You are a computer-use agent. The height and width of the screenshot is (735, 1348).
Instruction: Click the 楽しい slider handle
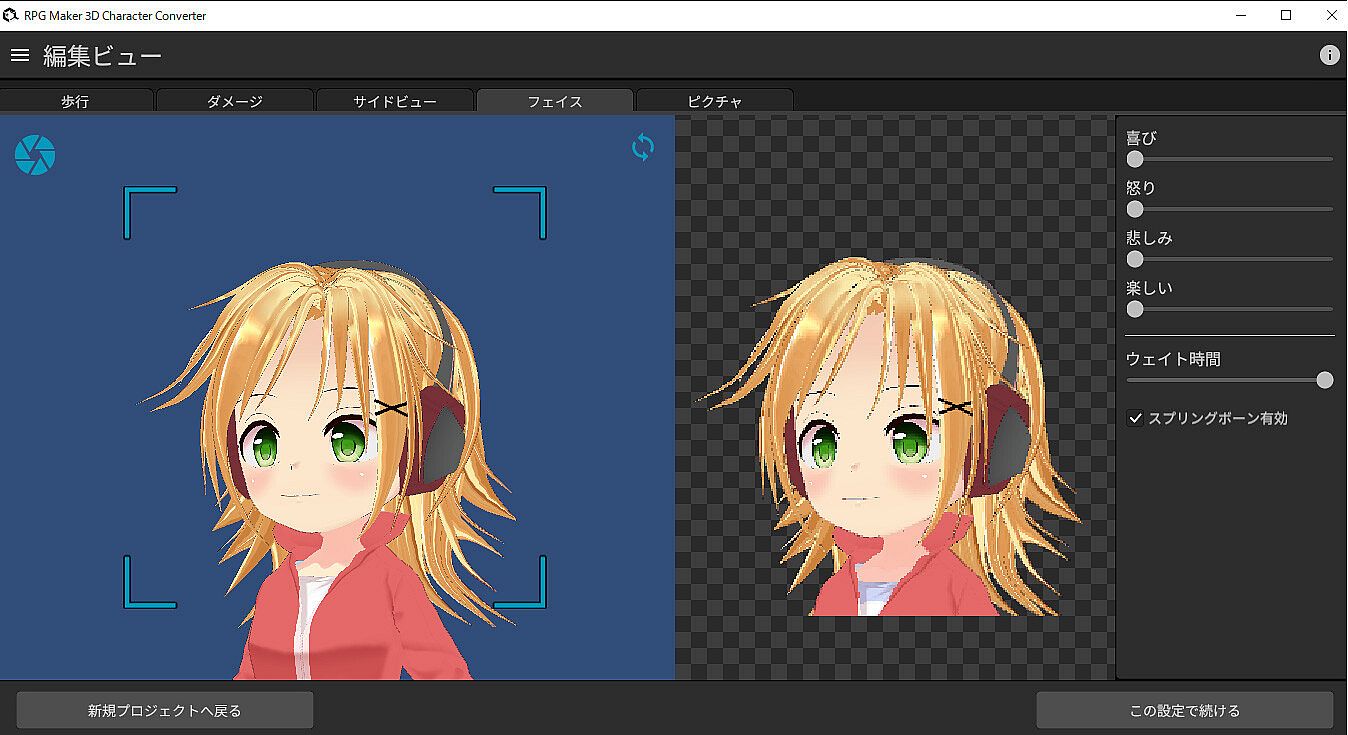(1135, 309)
